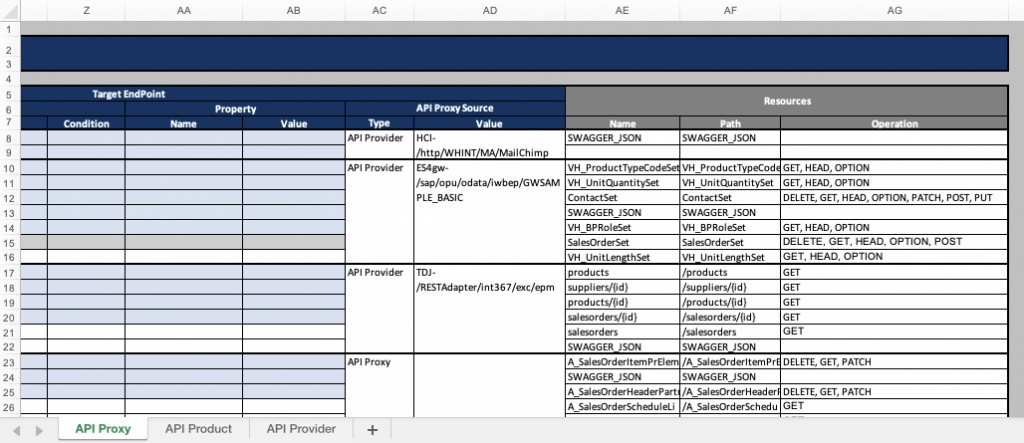Image resolution: width=1024 pixels, height=443 pixels.
Task: Click DELETE, GET, HEAD, OPTION, PATCH, POST, PUT cell
Action: tap(894, 197)
